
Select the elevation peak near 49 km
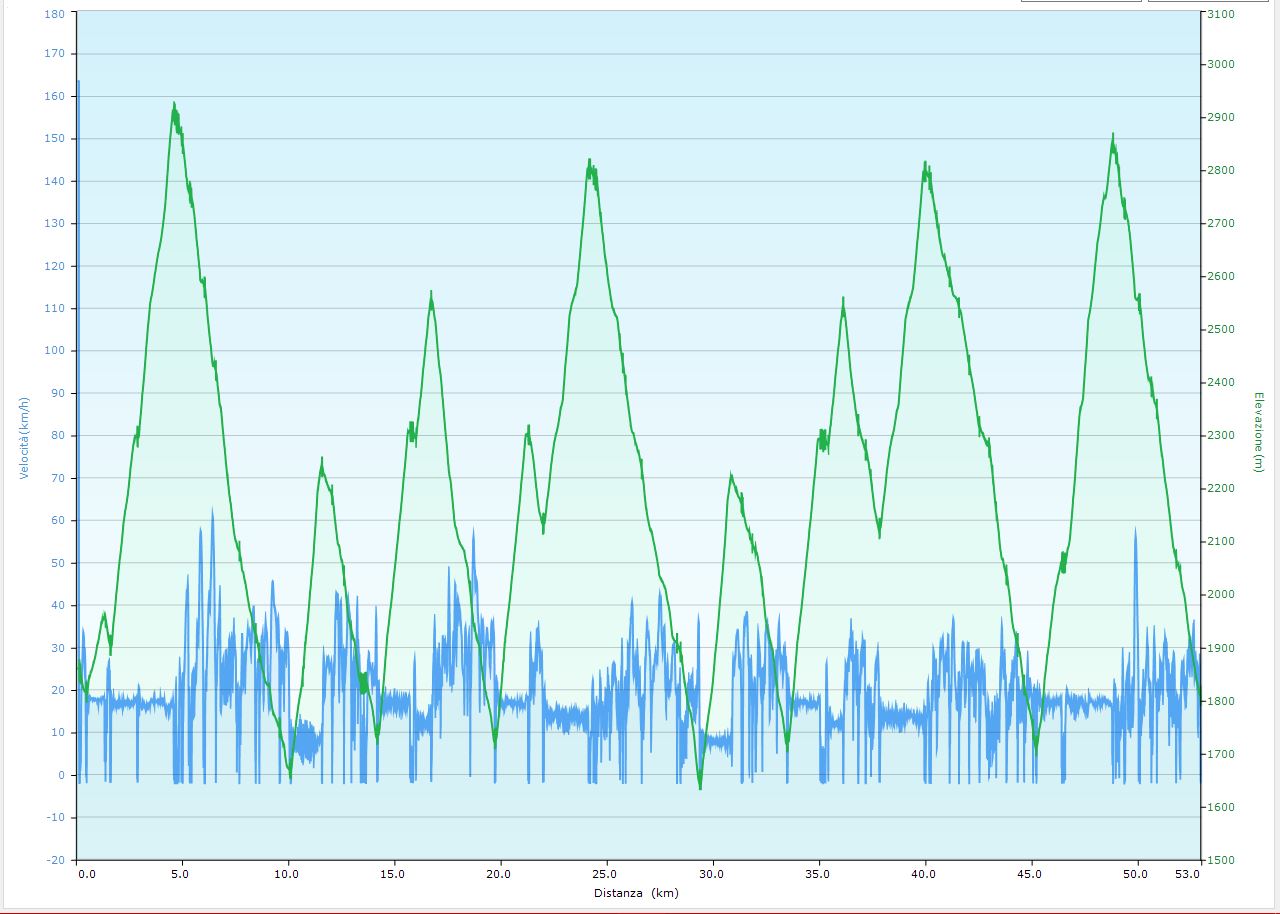pos(1112,136)
